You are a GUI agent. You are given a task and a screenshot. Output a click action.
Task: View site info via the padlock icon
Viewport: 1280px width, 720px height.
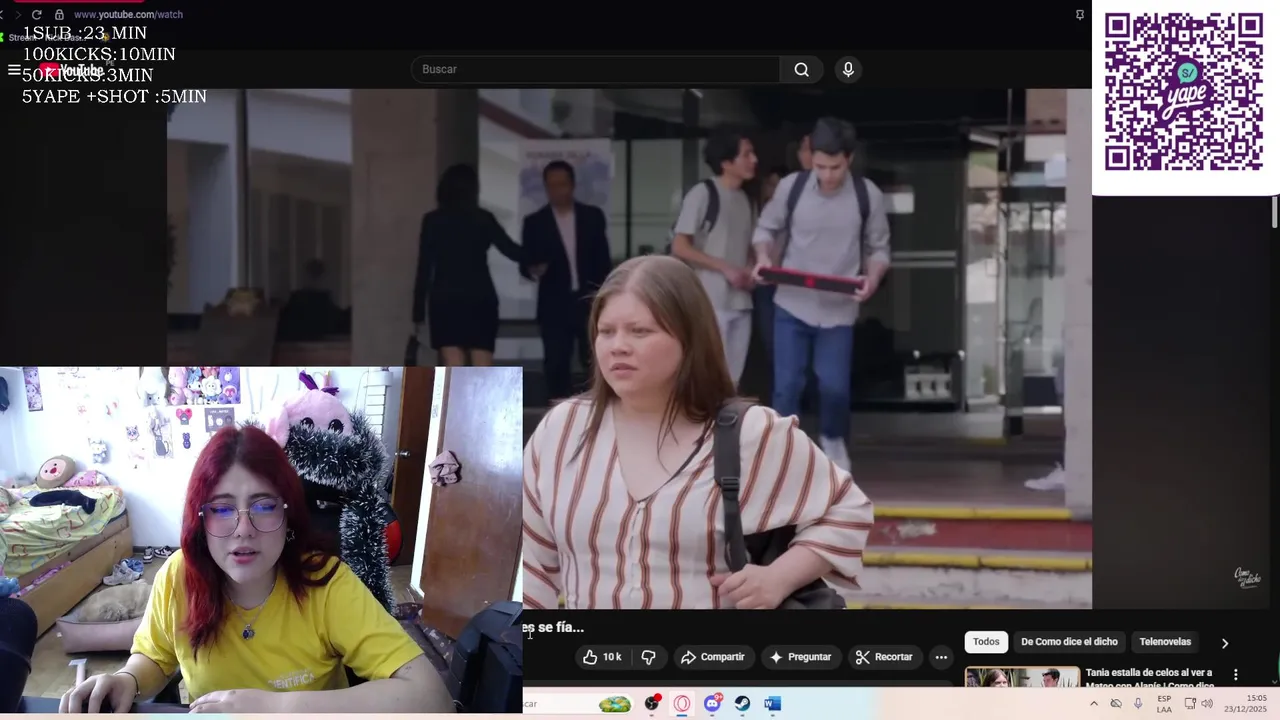tap(59, 15)
